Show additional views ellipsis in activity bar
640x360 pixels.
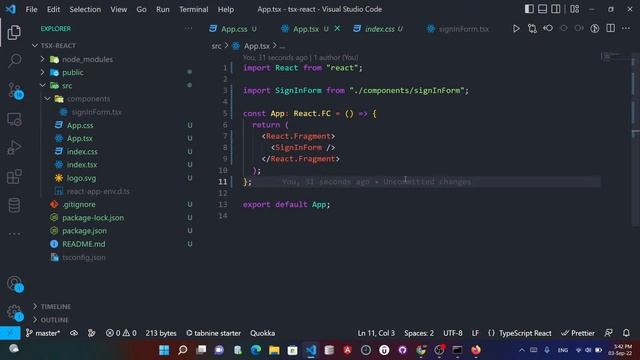point(14,234)
